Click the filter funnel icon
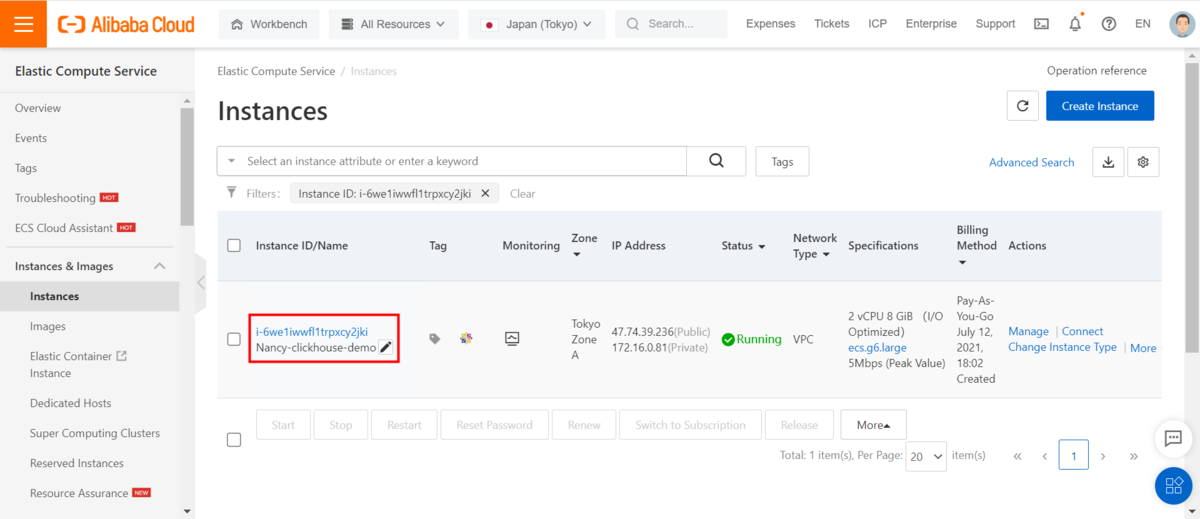Screen dimensions: 1200x519 pos(232,193)
